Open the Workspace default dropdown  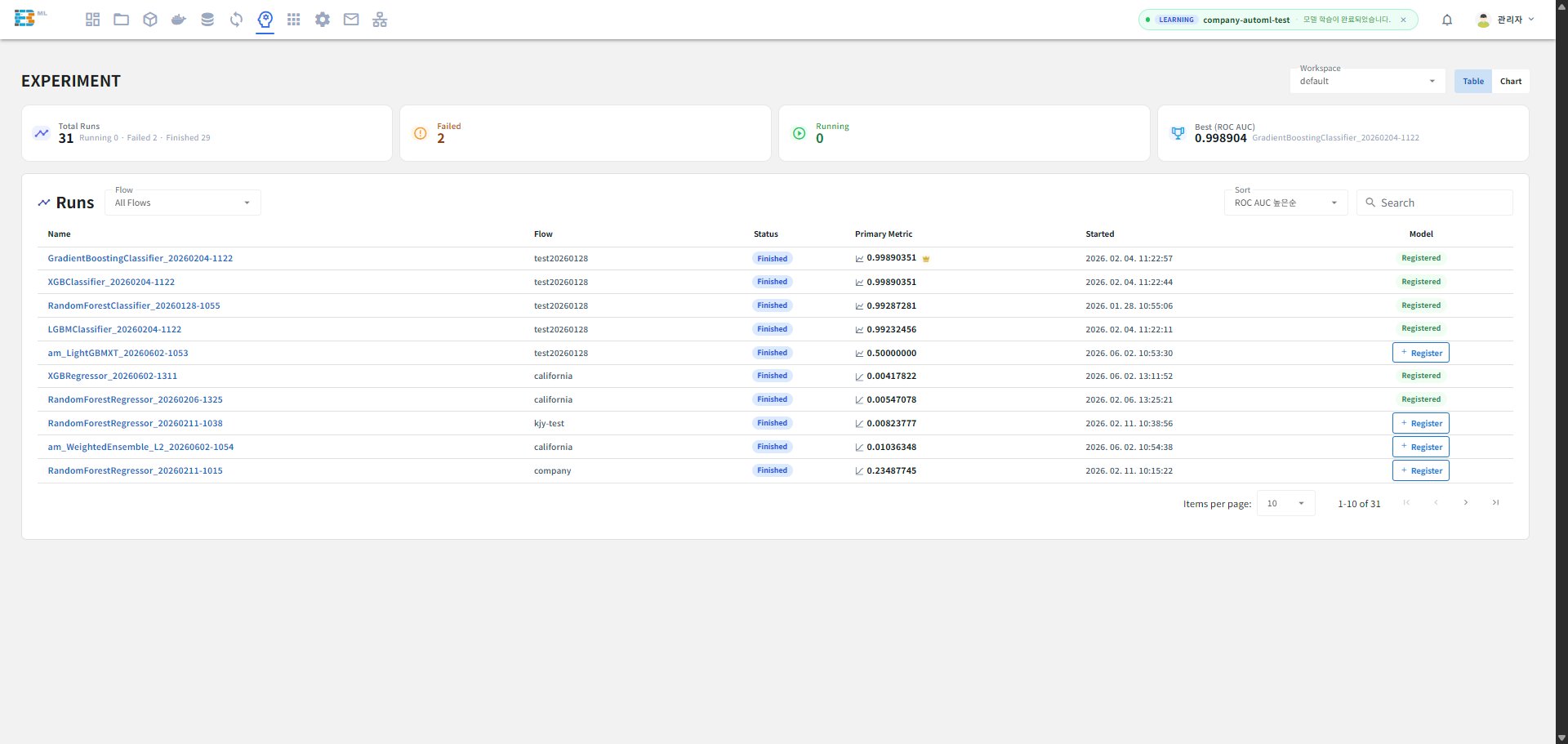(1368, 80)
